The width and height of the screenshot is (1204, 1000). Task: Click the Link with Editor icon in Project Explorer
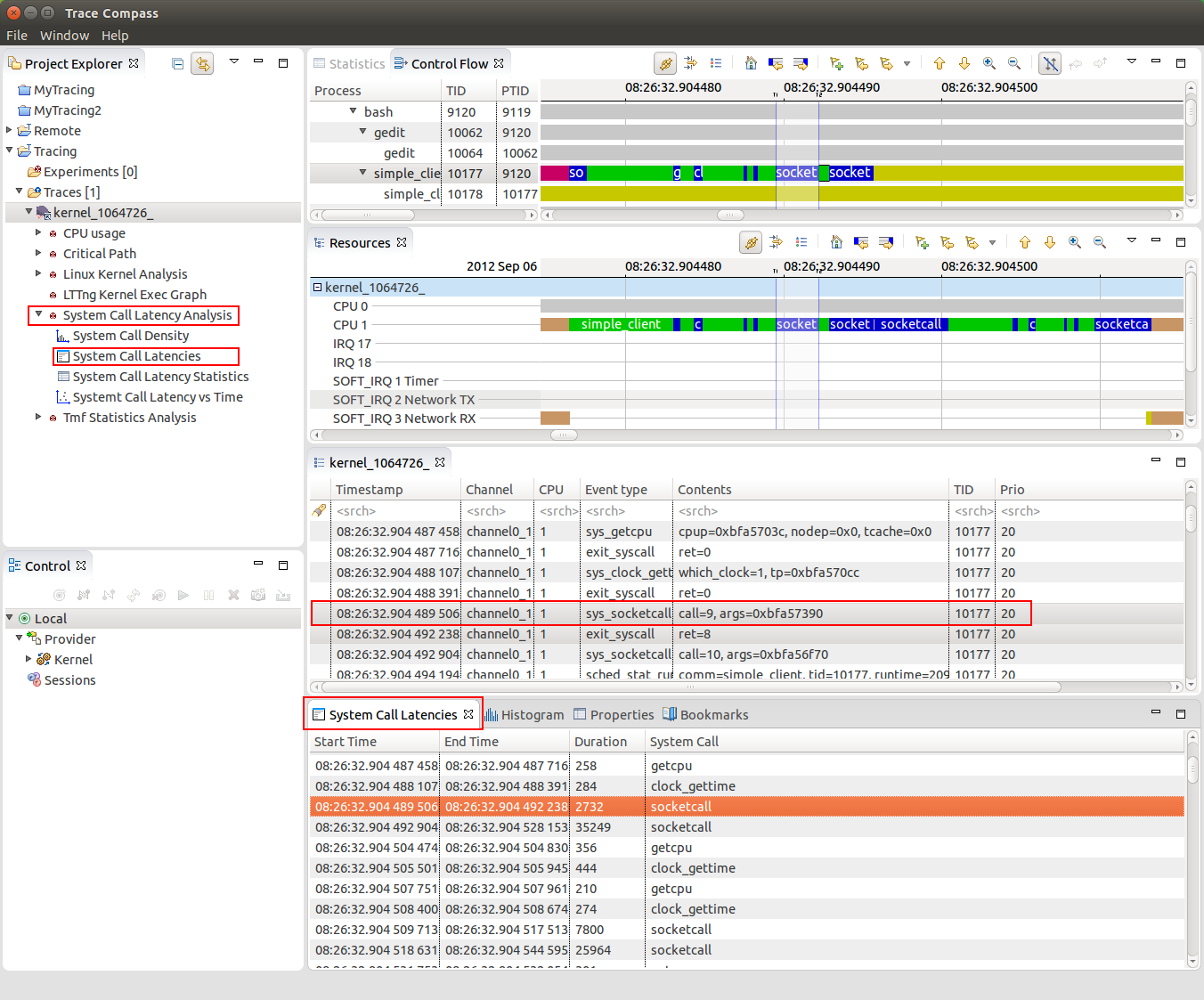[x=202, y=63]
